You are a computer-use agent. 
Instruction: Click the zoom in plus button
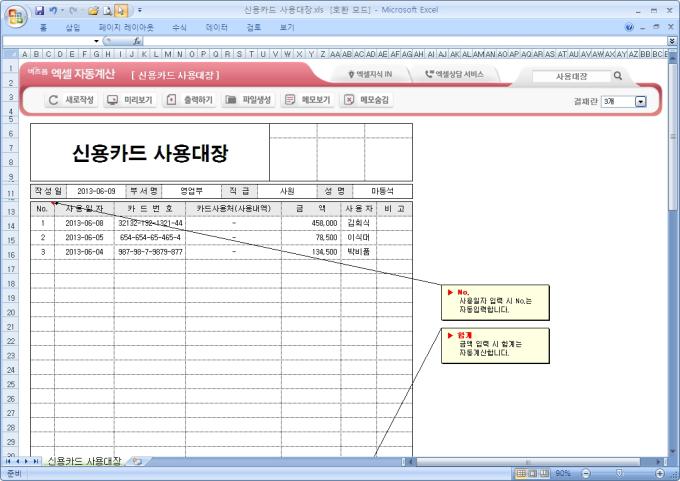pyautogui.click(x=660, y=473)
